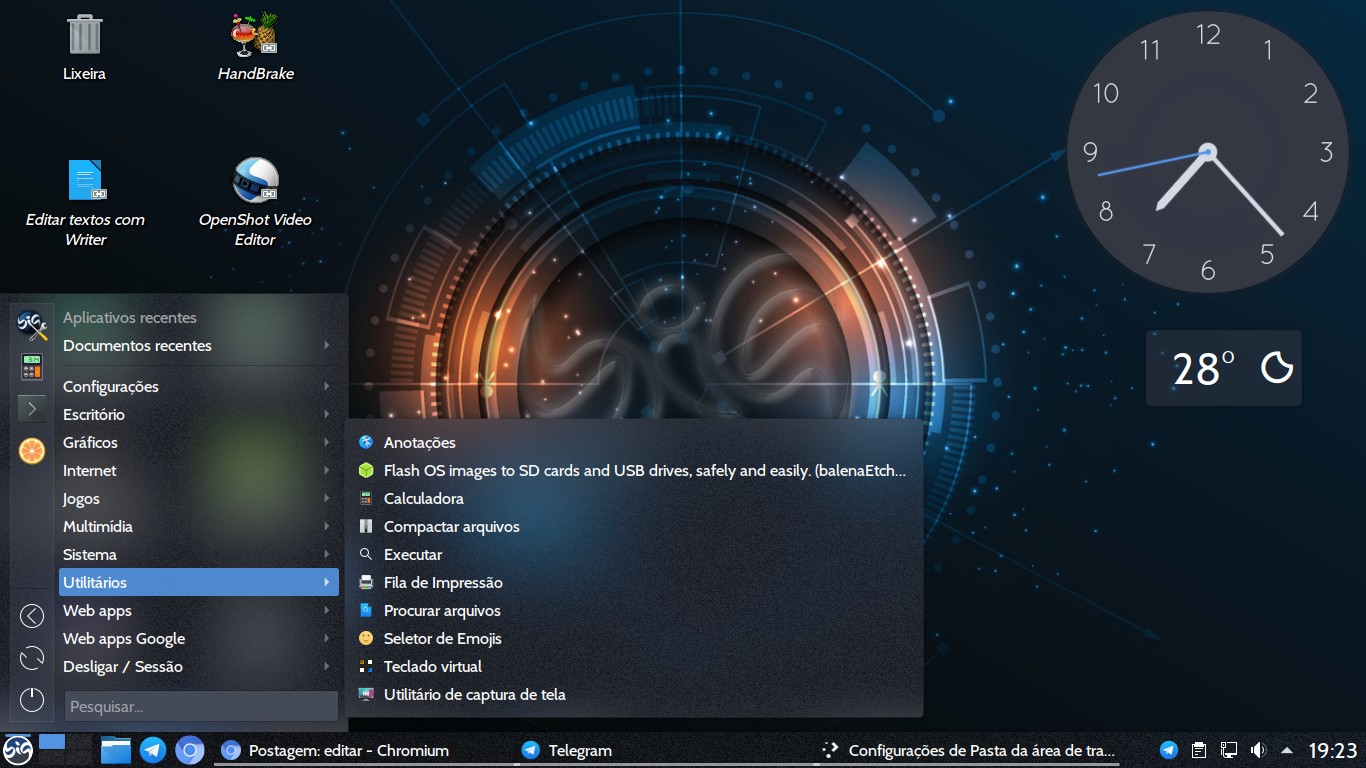Open the Teclado virtual utility
The image size is (1366, 768).
tap(430, 666)
